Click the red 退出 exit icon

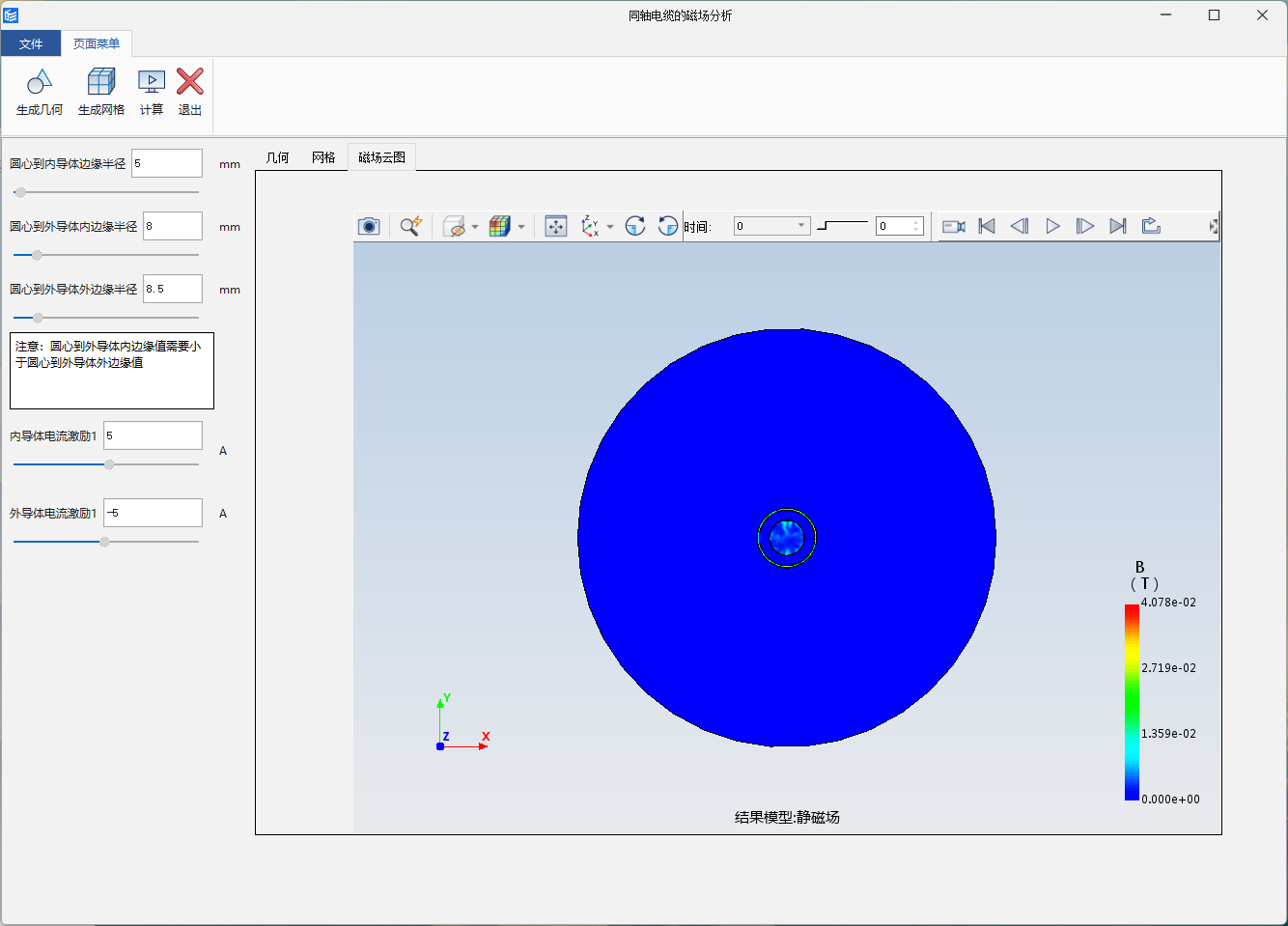(x=190, y=82)
